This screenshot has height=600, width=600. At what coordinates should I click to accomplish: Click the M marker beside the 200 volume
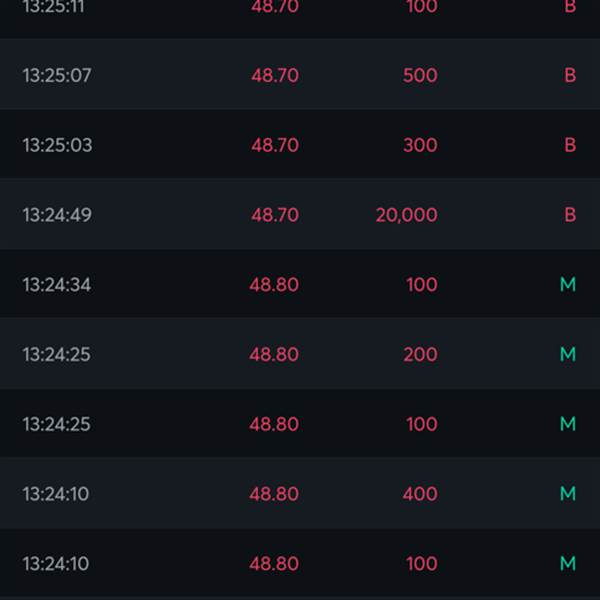(x=568, y=354)
